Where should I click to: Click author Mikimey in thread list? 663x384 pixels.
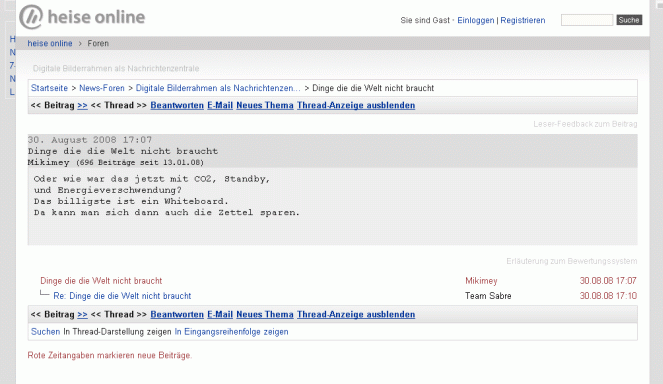pos(481,281)
